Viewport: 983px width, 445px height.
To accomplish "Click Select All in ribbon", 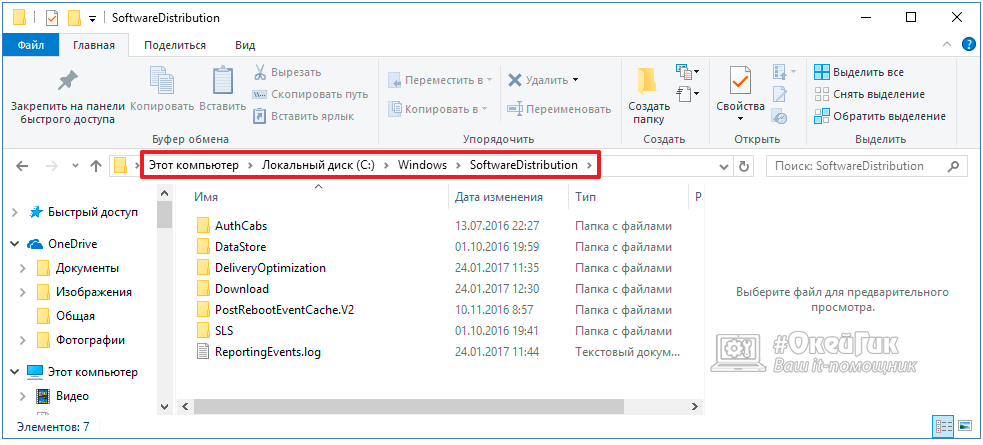I will [x=859, y=72].
